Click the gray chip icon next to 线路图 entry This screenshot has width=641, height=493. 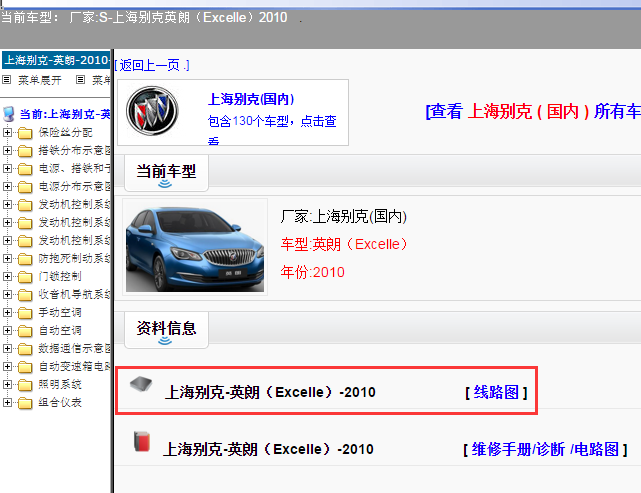pyautogui.click(x=141, y=384)
